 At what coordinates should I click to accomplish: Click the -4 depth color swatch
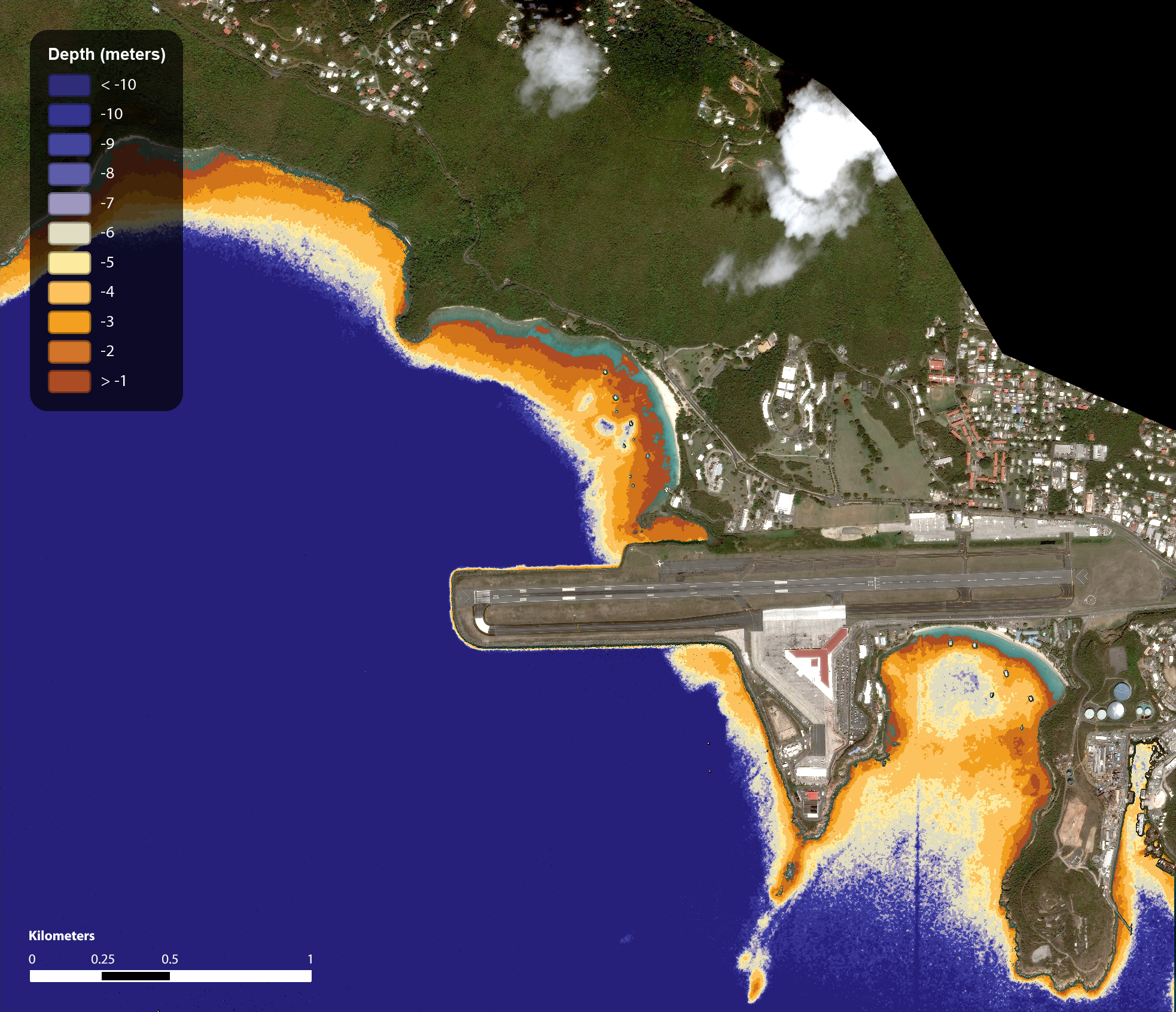(x=69, y=292)
